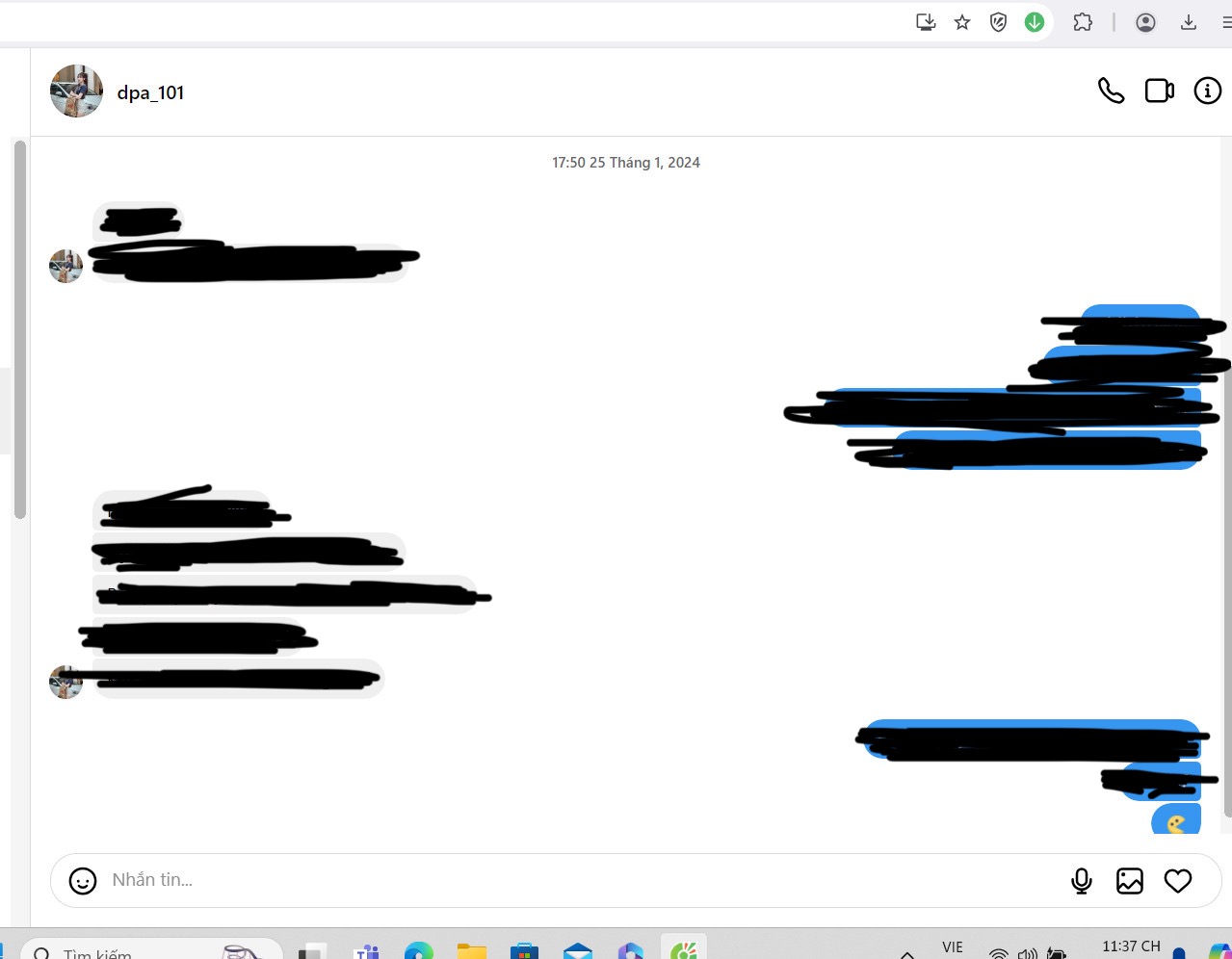This screenshot has width=1232, height=959.
Task: Switch VIE input language in taskbar
Action: click(952, 947)
